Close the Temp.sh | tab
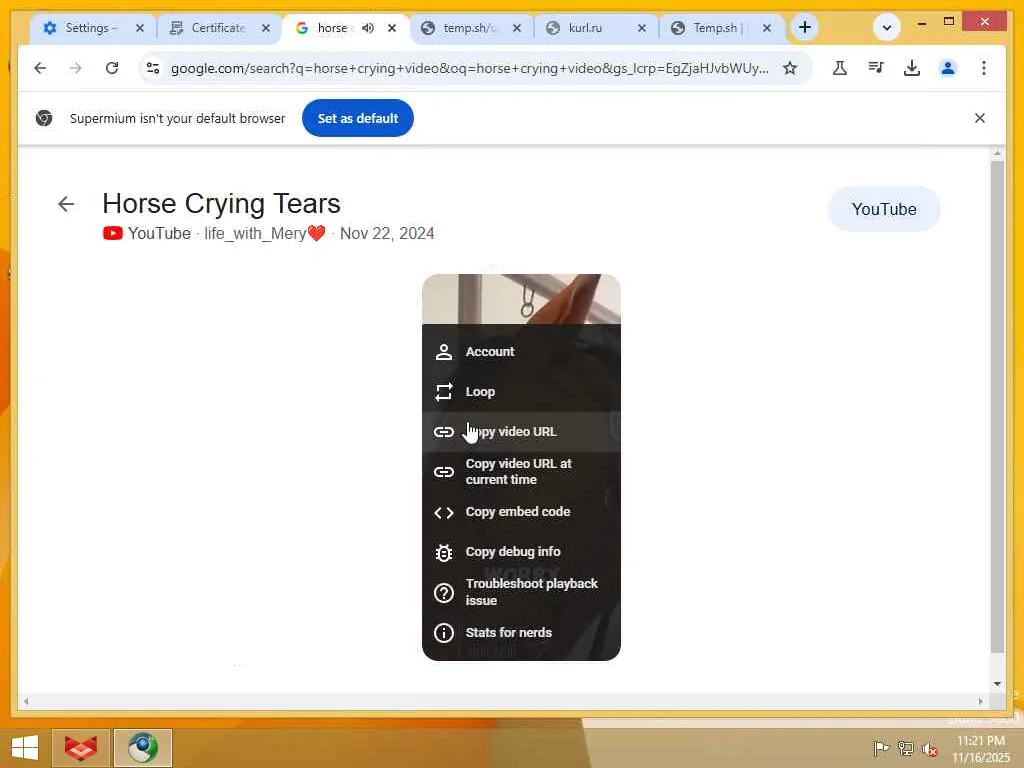The image size is (1024, 768). (x=767, y=28)
